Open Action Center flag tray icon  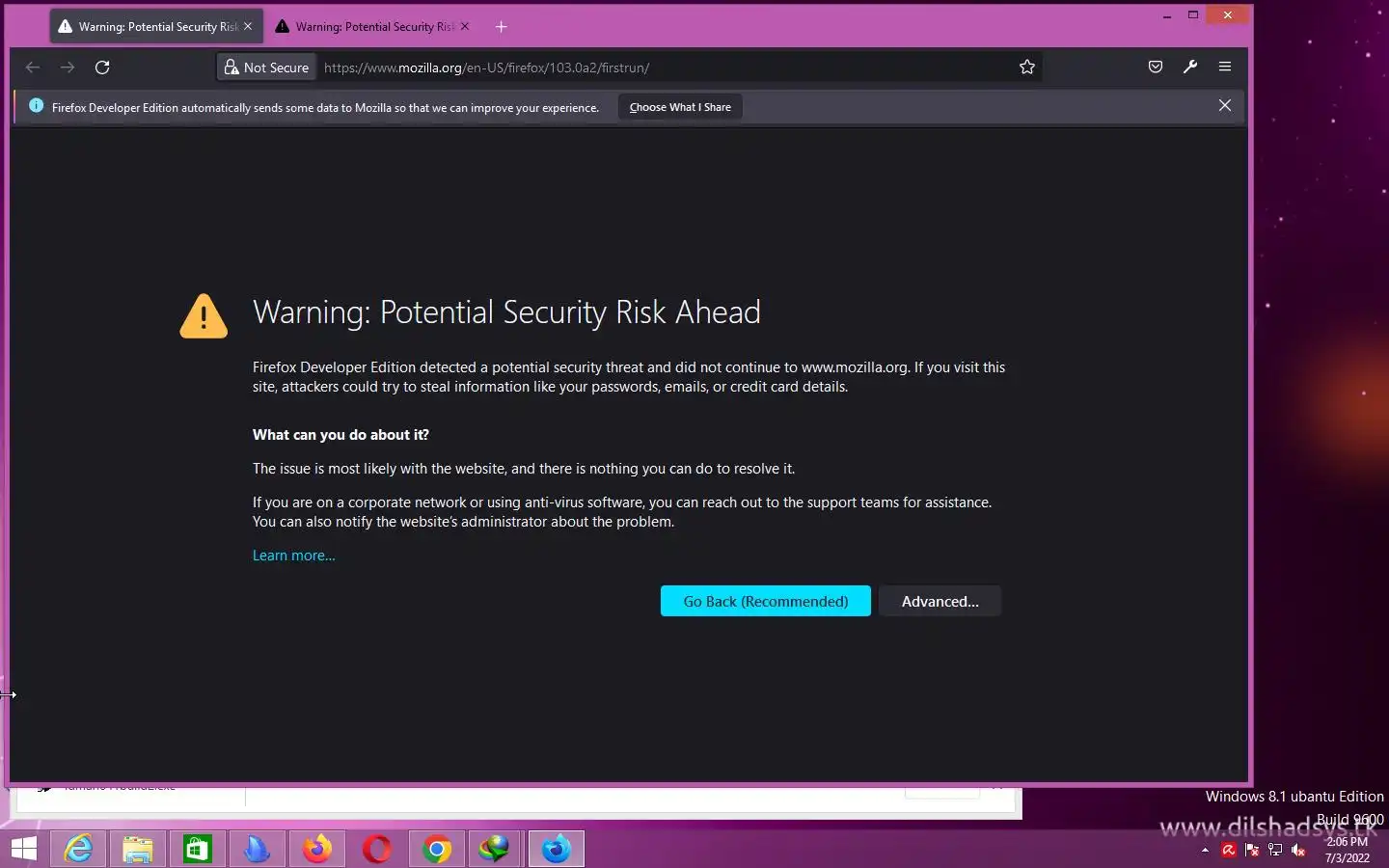click(1252, 851)
